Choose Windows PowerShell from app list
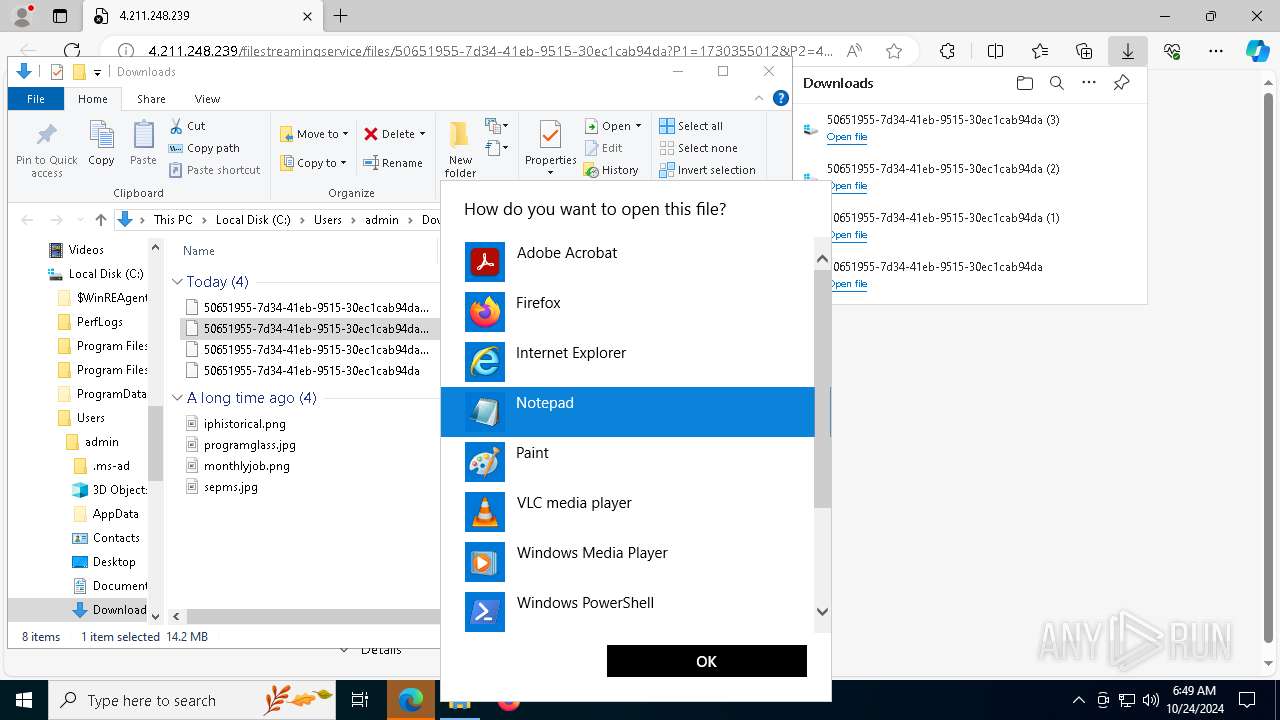 pyautogui.click(x=628, y=610)
